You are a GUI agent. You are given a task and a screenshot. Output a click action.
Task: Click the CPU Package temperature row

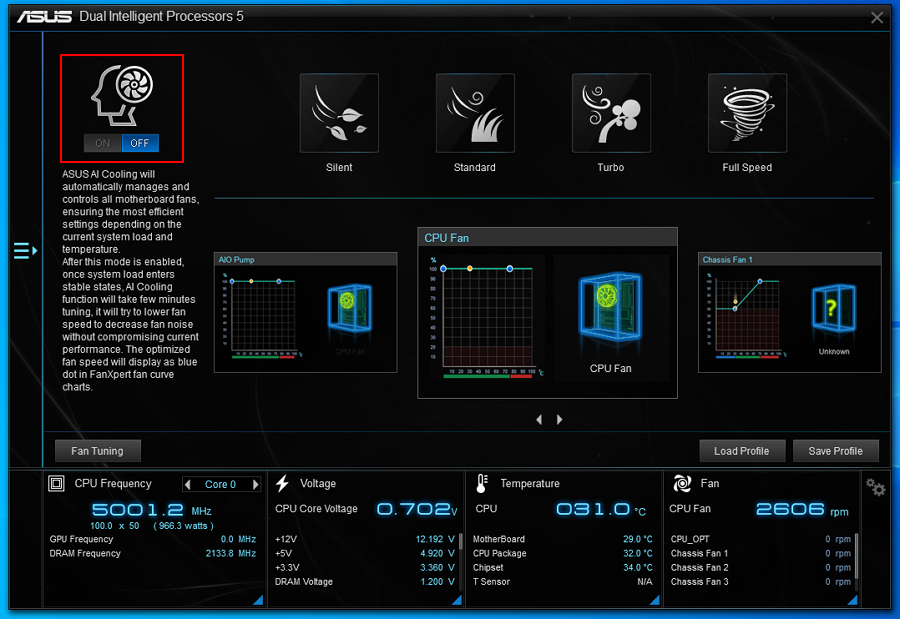pyautogui.click(x=562, y=554)
